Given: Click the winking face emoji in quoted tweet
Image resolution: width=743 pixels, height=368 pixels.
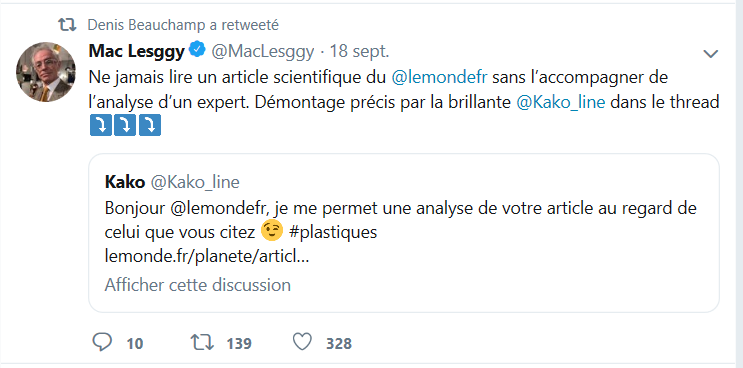Looking at the screenshot, I should tap(272, 231).
